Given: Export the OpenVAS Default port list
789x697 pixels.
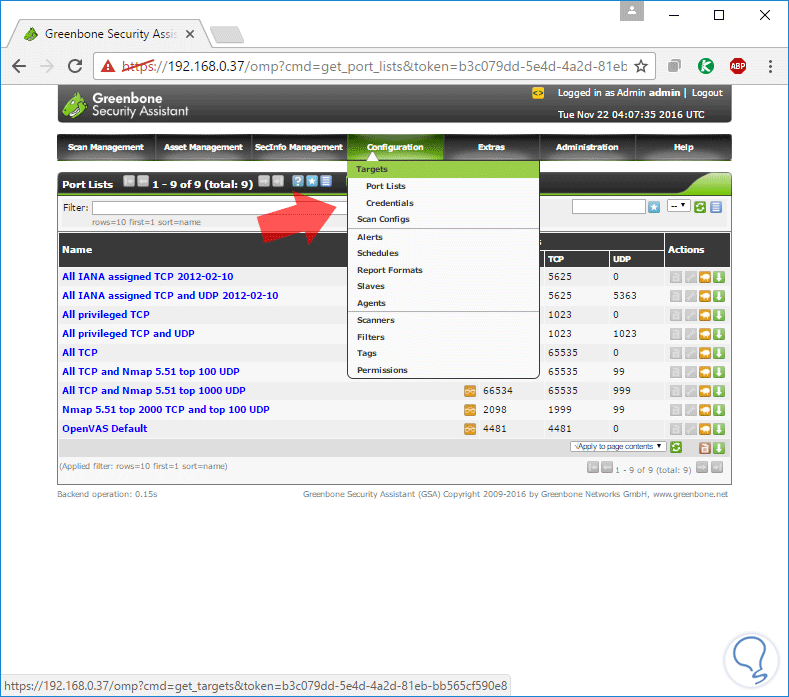Looking at the screenshot, I should [x=719, y=429].
